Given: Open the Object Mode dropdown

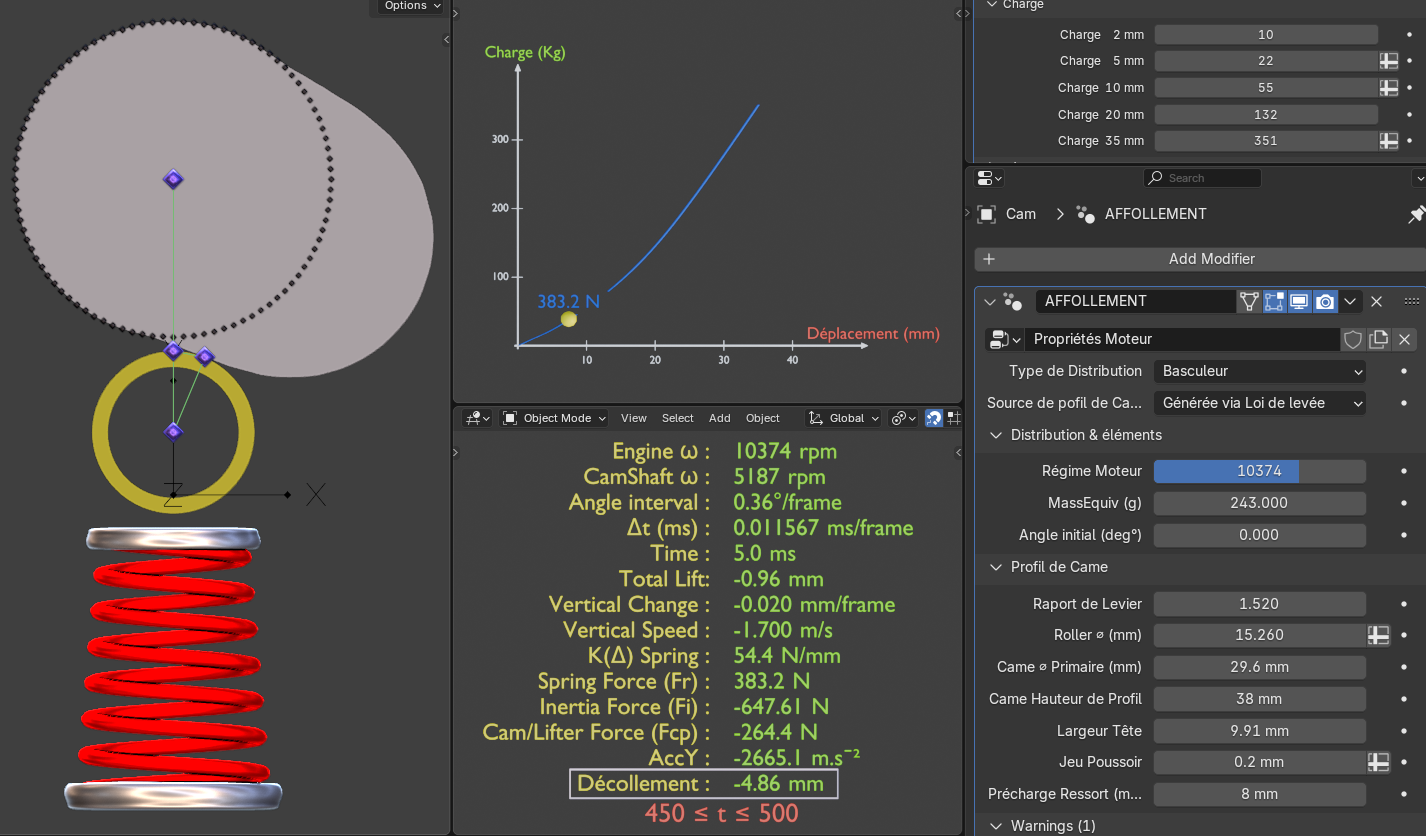Looking at the screenshot, I should click(x=555, y=418).
